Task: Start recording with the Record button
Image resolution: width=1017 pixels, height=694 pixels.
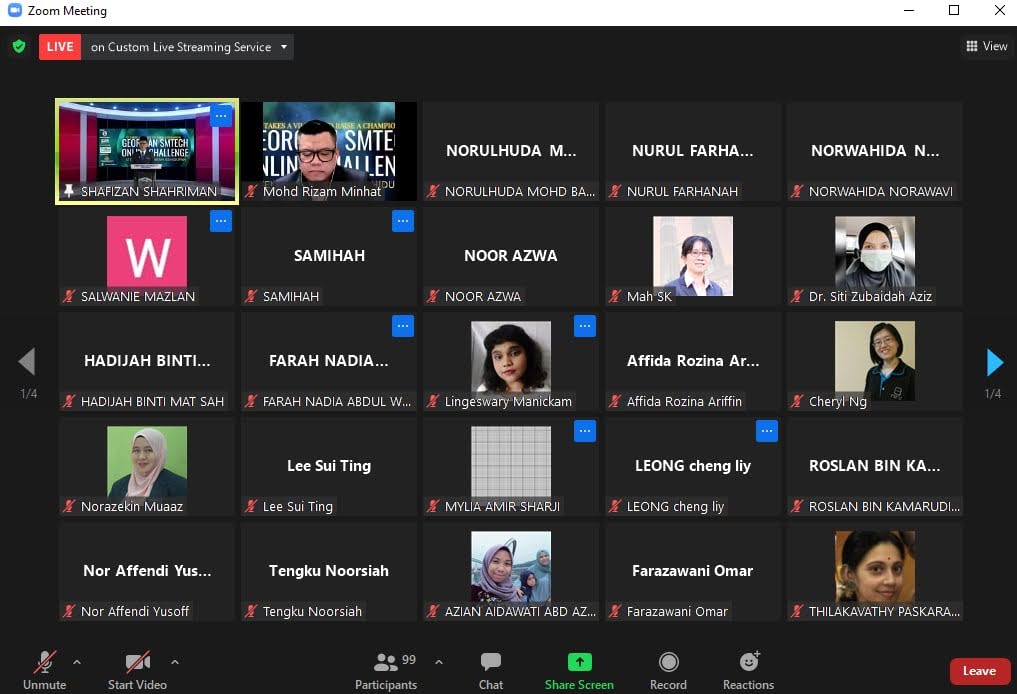Action: click(x=668, y=671)
